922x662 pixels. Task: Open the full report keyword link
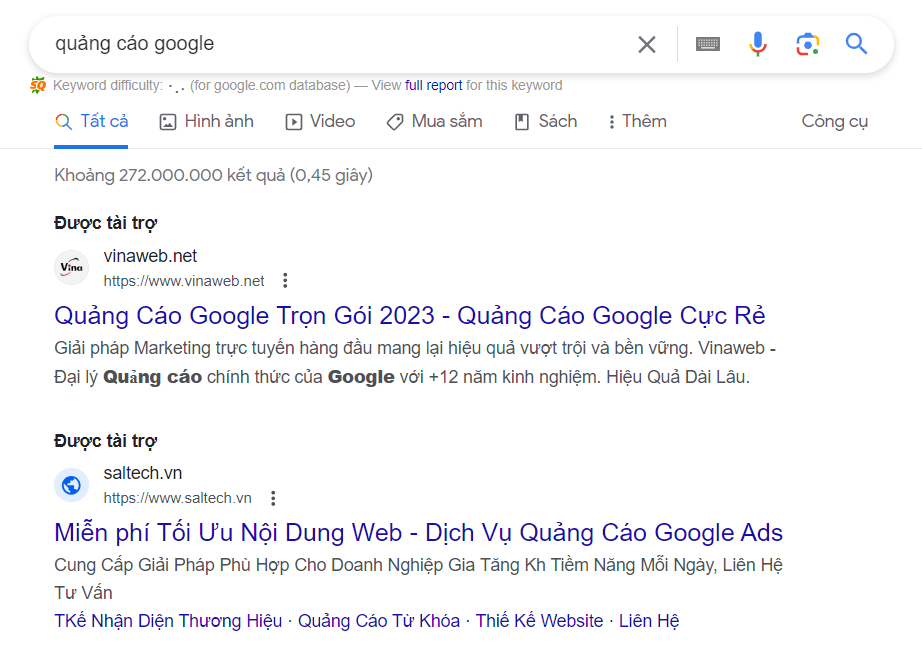pyautogui.click(x=433, y=85)
